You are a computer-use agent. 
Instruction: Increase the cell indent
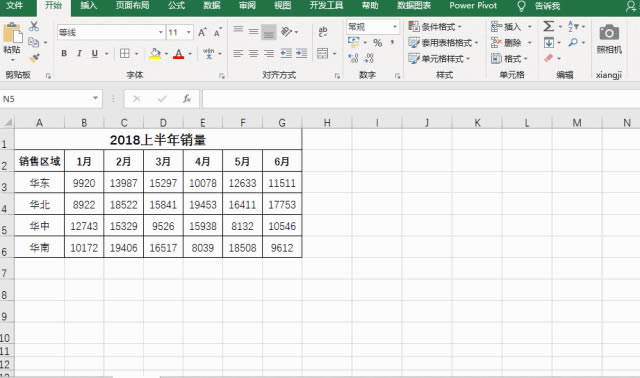[301, 53]
